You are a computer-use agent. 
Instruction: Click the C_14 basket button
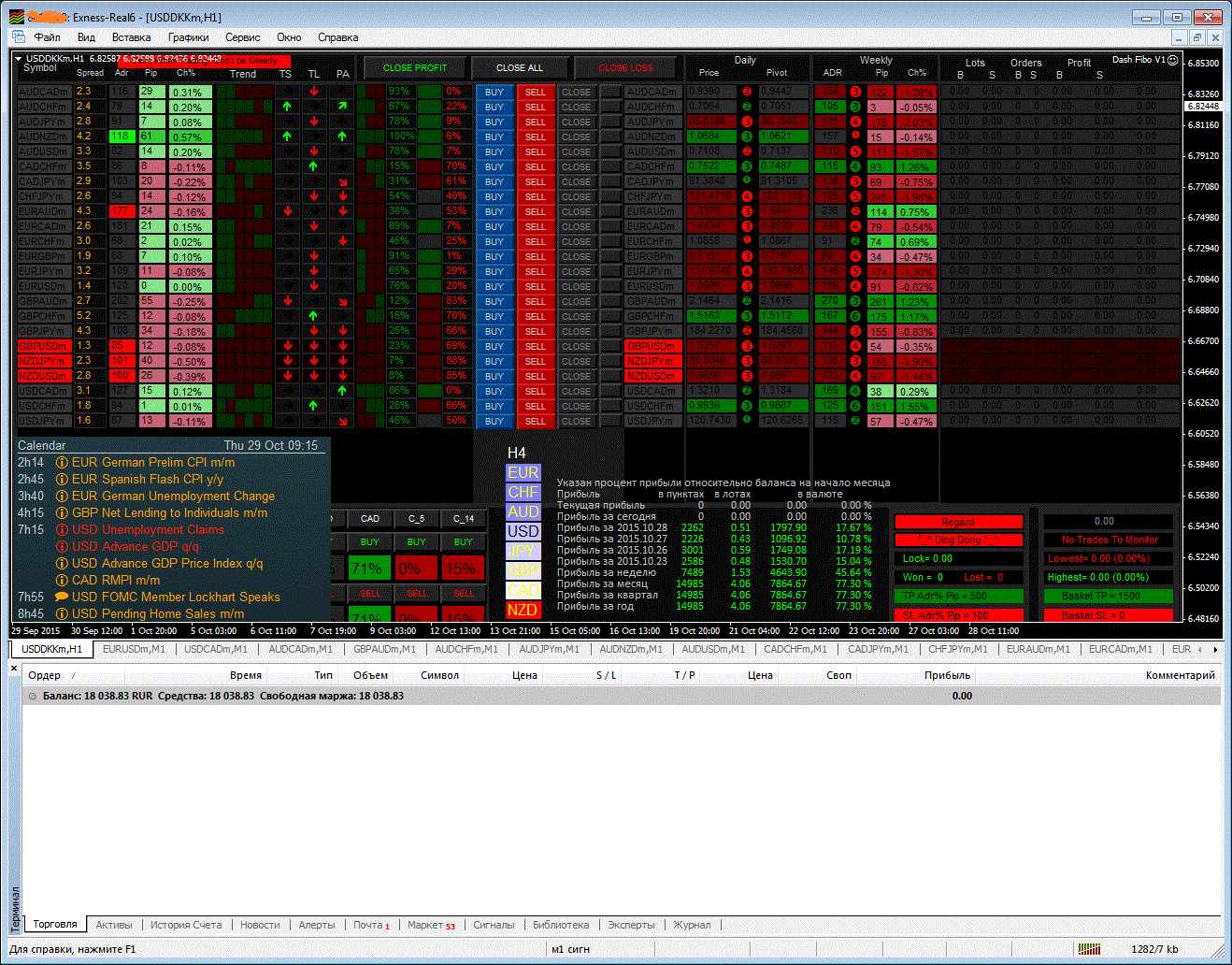click(x=464, y=518)
